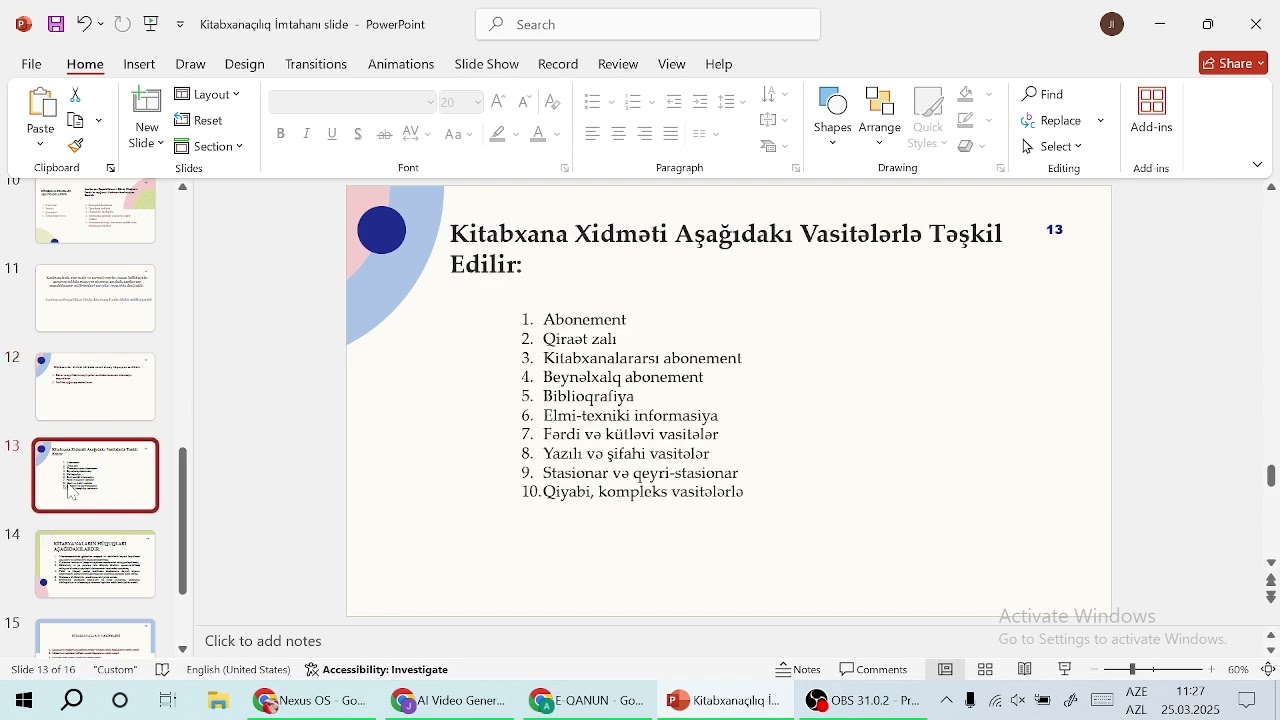1280x720 pixels.
Task: Open the font name combo box
Action: pyautogui.click(x=353, y=102)
